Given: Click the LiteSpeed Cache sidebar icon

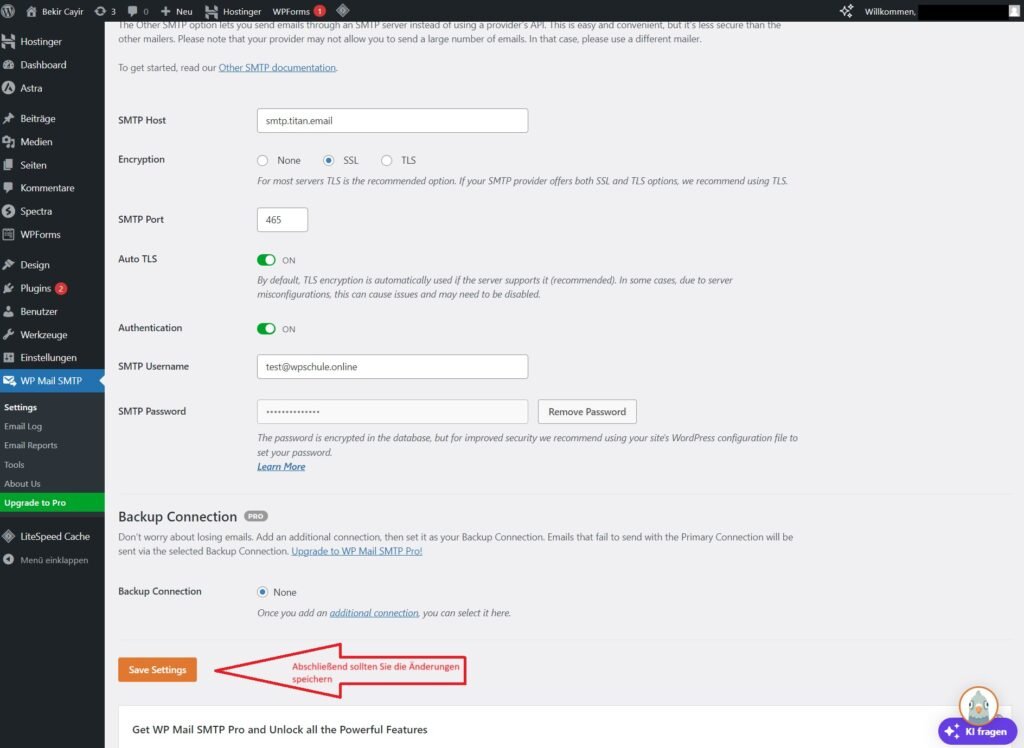Looking at the screenshot, I should (x=8, y=536).
